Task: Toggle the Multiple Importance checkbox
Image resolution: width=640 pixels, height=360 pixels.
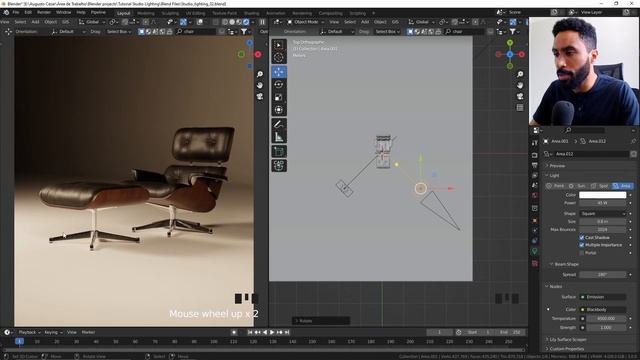Action: 582,245
